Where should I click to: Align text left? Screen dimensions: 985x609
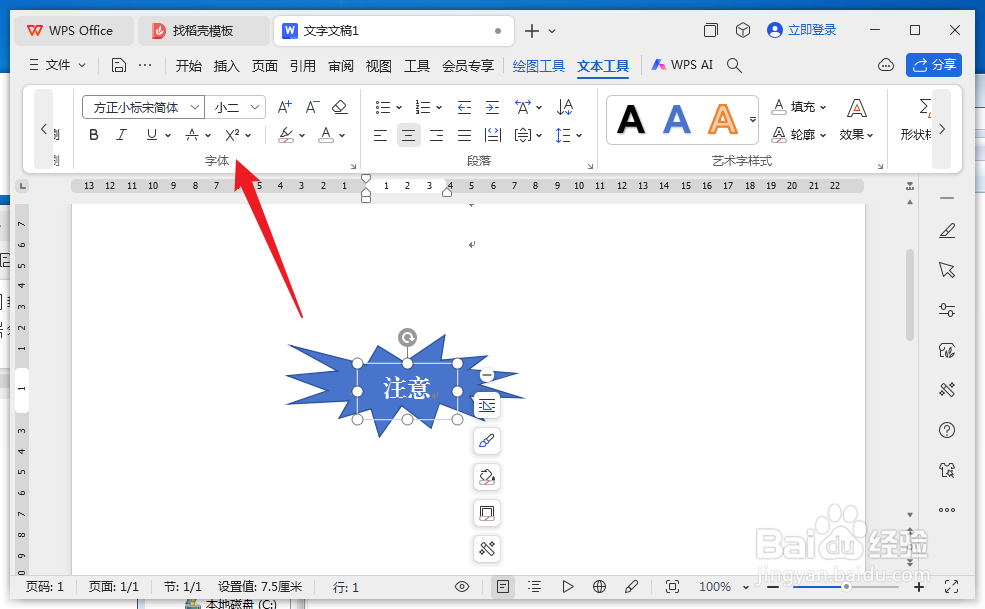(380, 135)
